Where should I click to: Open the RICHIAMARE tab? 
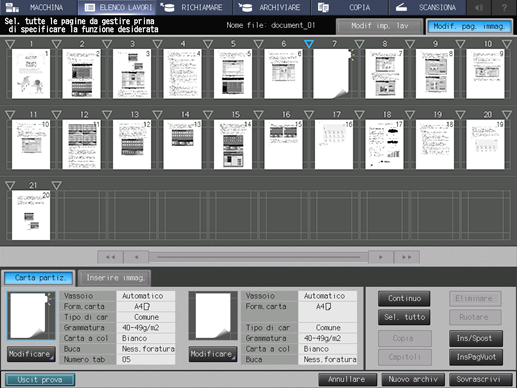(194, 7)
